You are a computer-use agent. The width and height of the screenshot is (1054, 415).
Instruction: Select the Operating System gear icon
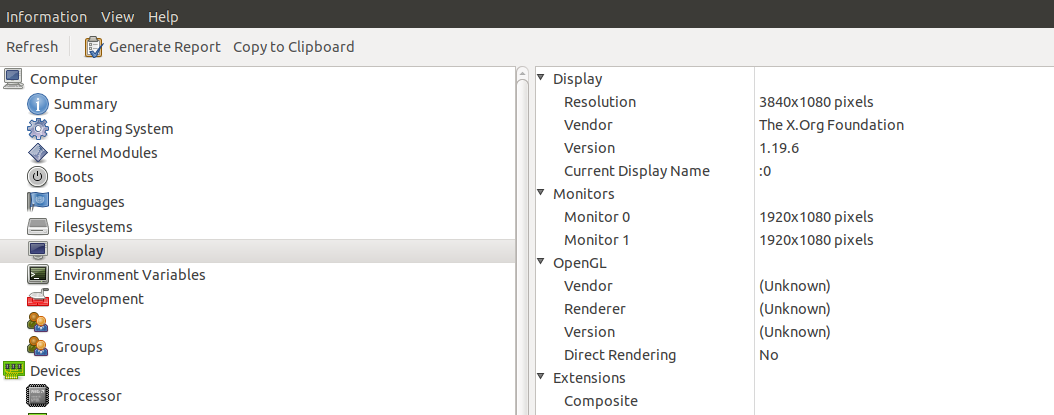click(x=37, y=129)
